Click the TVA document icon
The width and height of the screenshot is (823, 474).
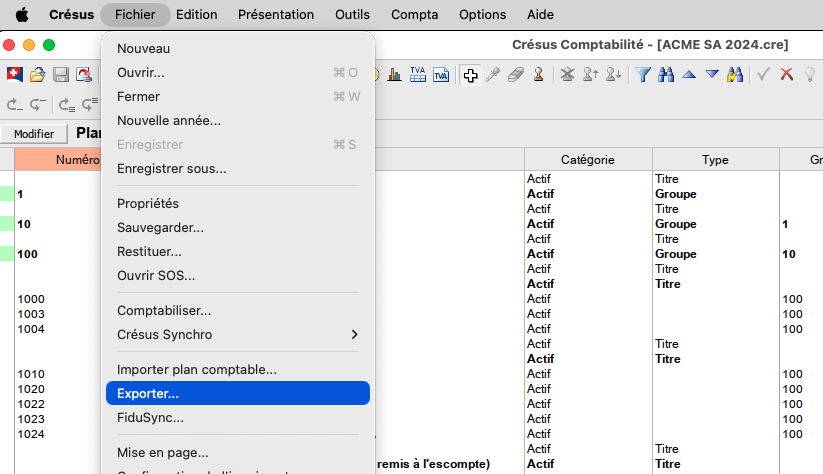441,75
